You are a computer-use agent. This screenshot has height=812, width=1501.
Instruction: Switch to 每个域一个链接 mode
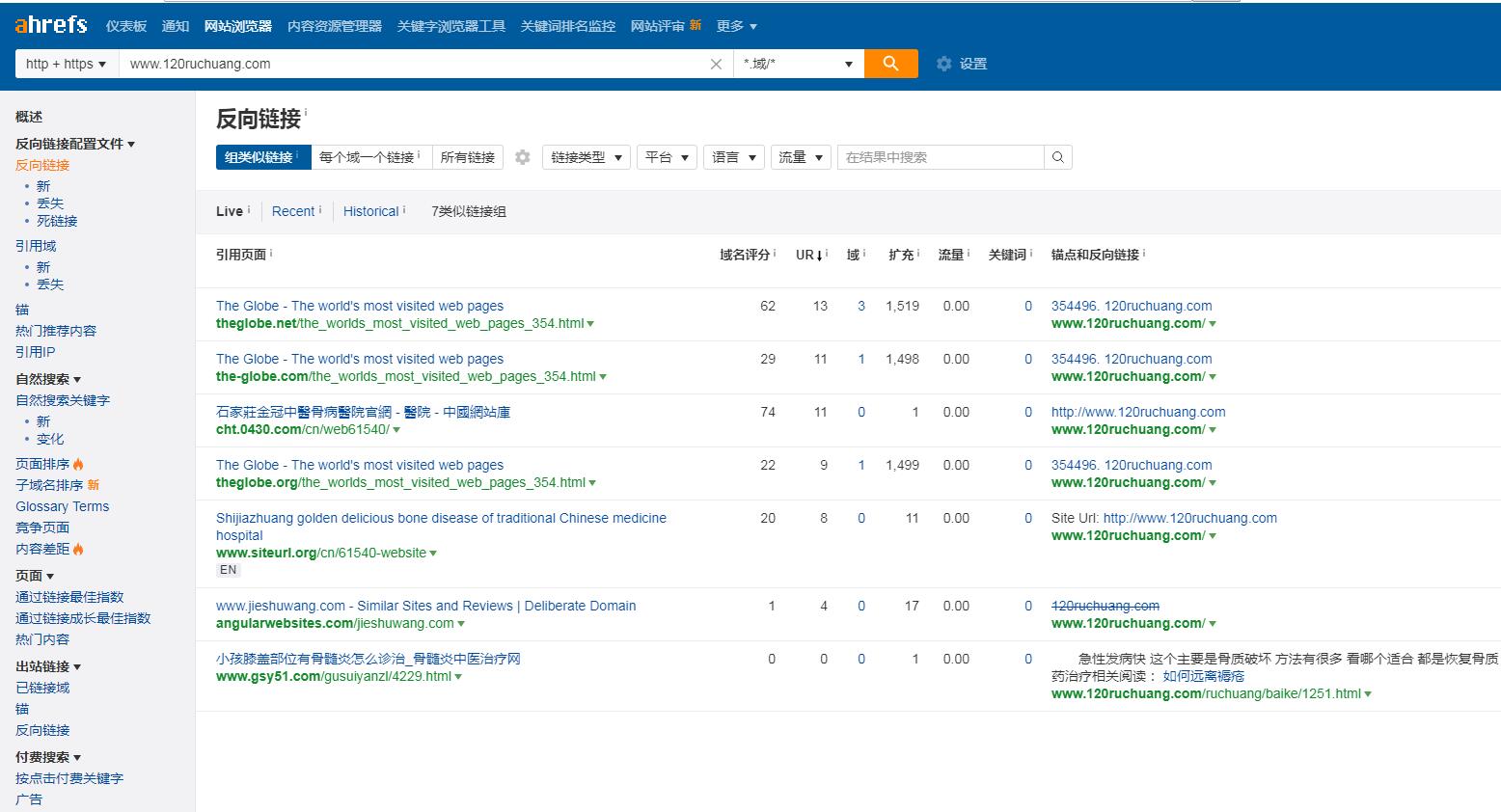[369, 157]
